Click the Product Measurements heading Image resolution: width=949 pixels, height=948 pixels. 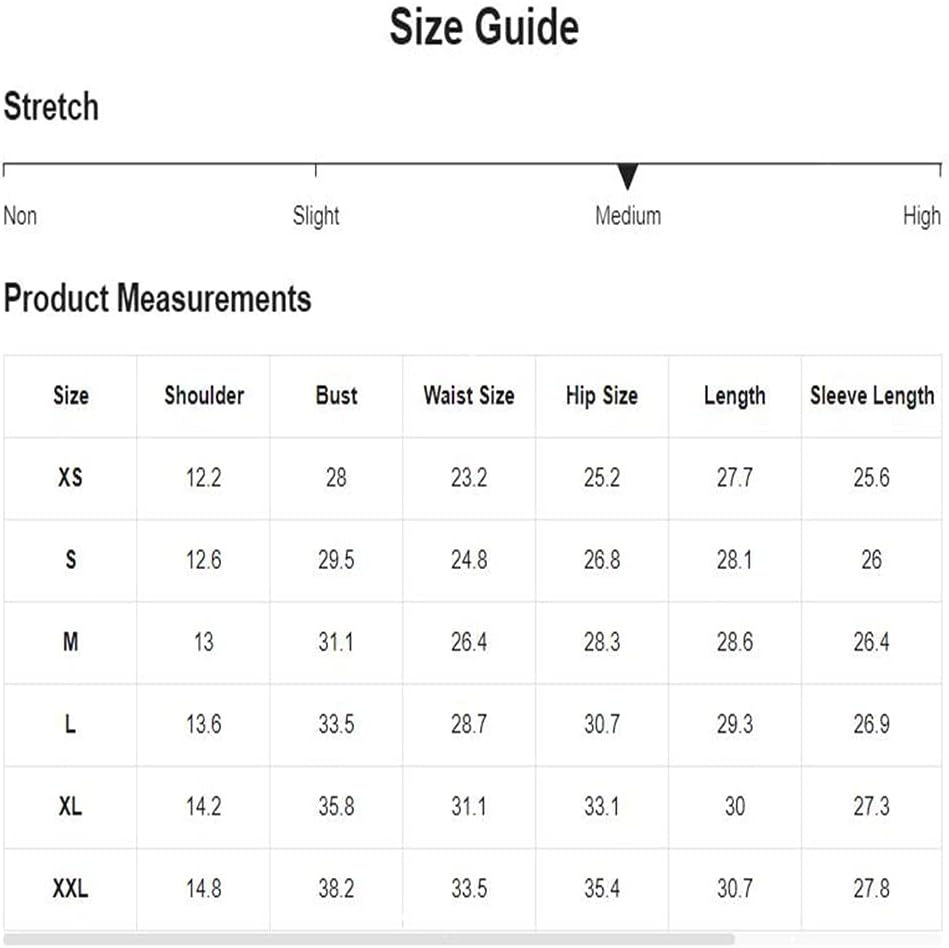point(157,298)
